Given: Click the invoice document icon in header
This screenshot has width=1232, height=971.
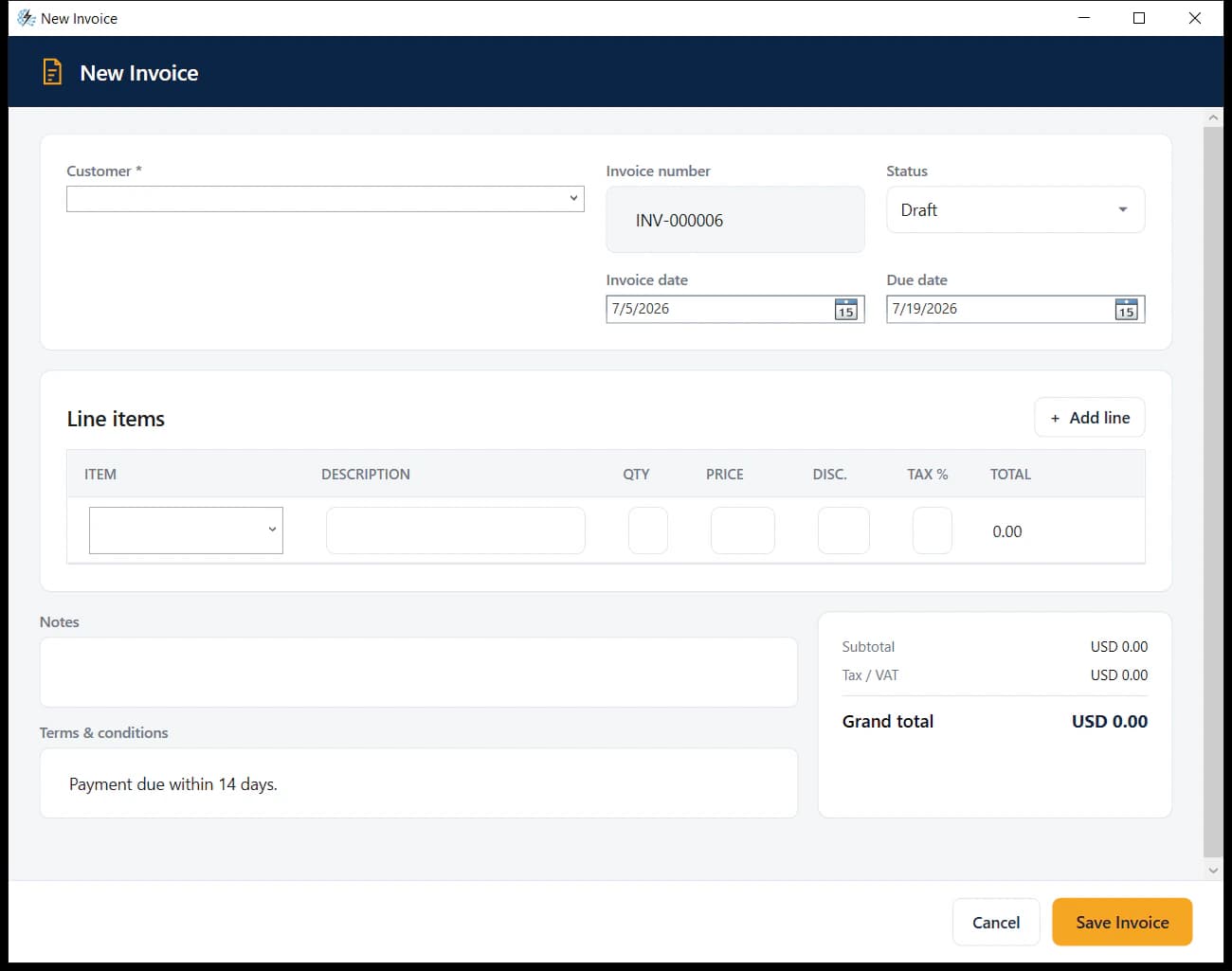Looking at the screenshot, I should click(52, 72).
